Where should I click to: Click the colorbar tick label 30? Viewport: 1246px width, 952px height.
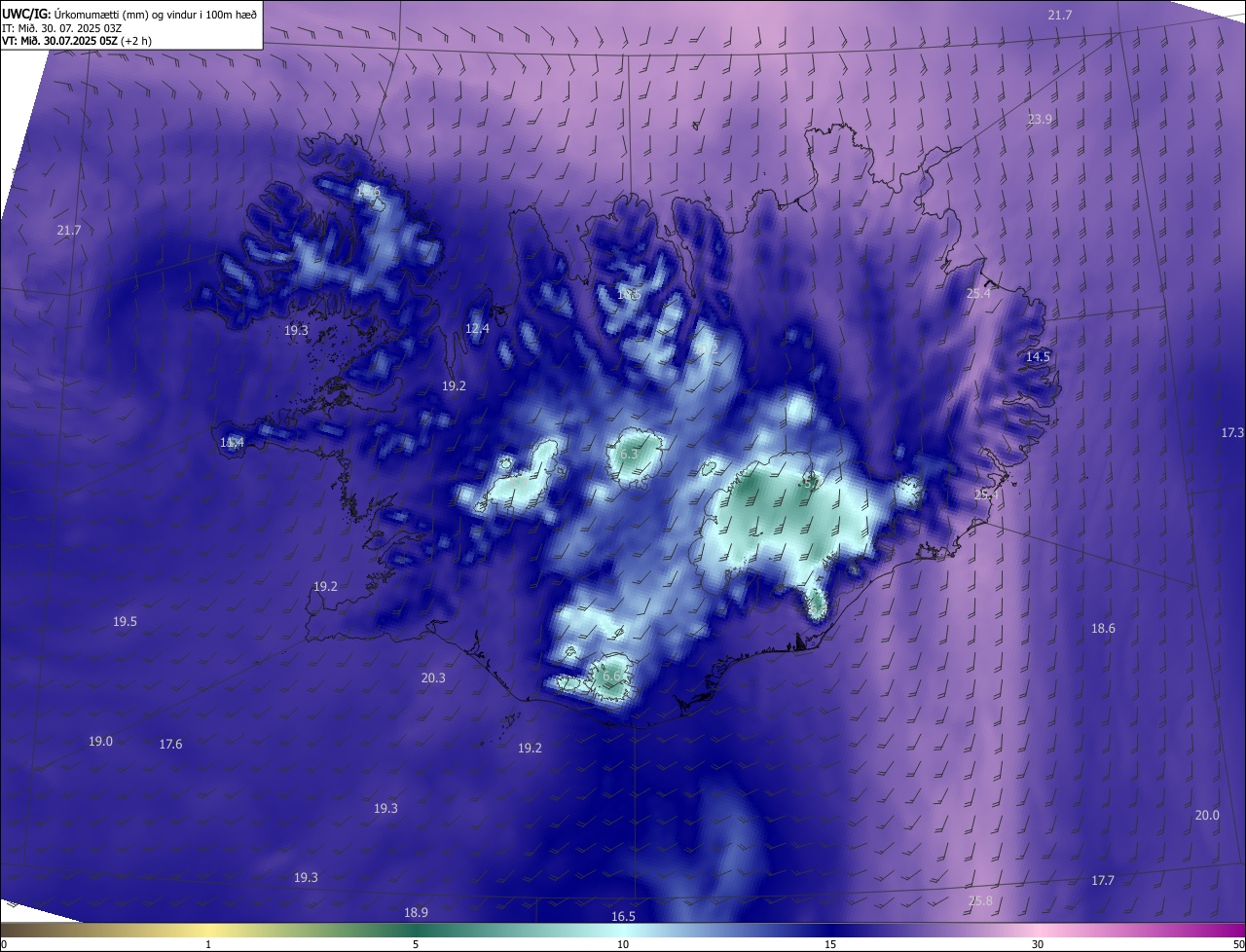coord(1038,944)
